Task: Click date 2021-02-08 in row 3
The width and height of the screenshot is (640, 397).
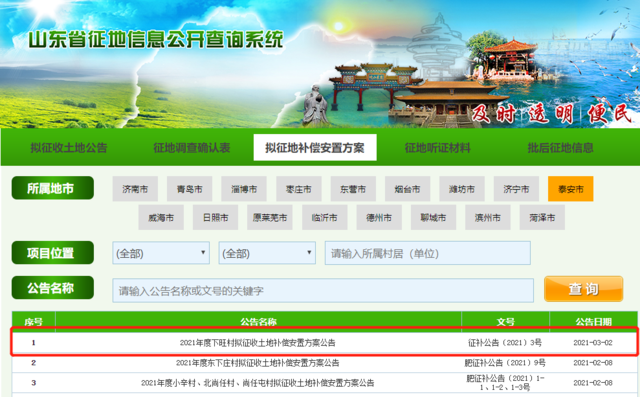Action: point(593,383)
